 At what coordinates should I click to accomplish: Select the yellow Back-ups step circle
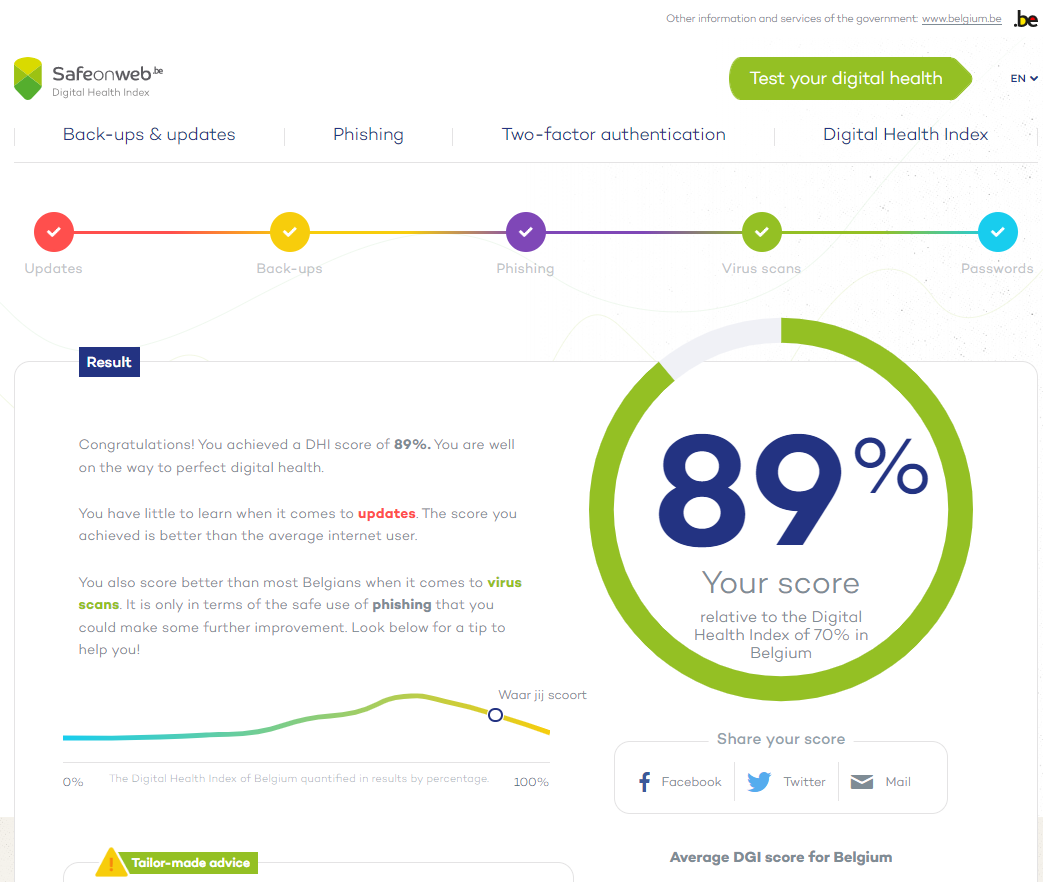coord(290,232)
